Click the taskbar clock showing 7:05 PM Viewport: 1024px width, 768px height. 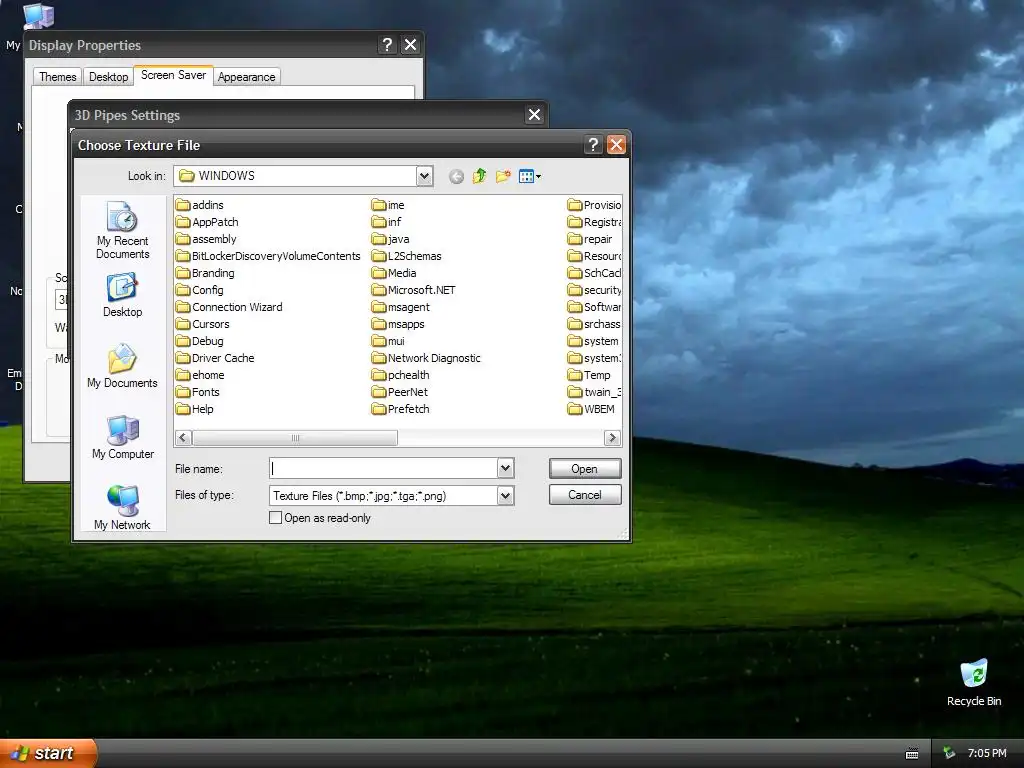pyautogui.click(x=987, y=753)
